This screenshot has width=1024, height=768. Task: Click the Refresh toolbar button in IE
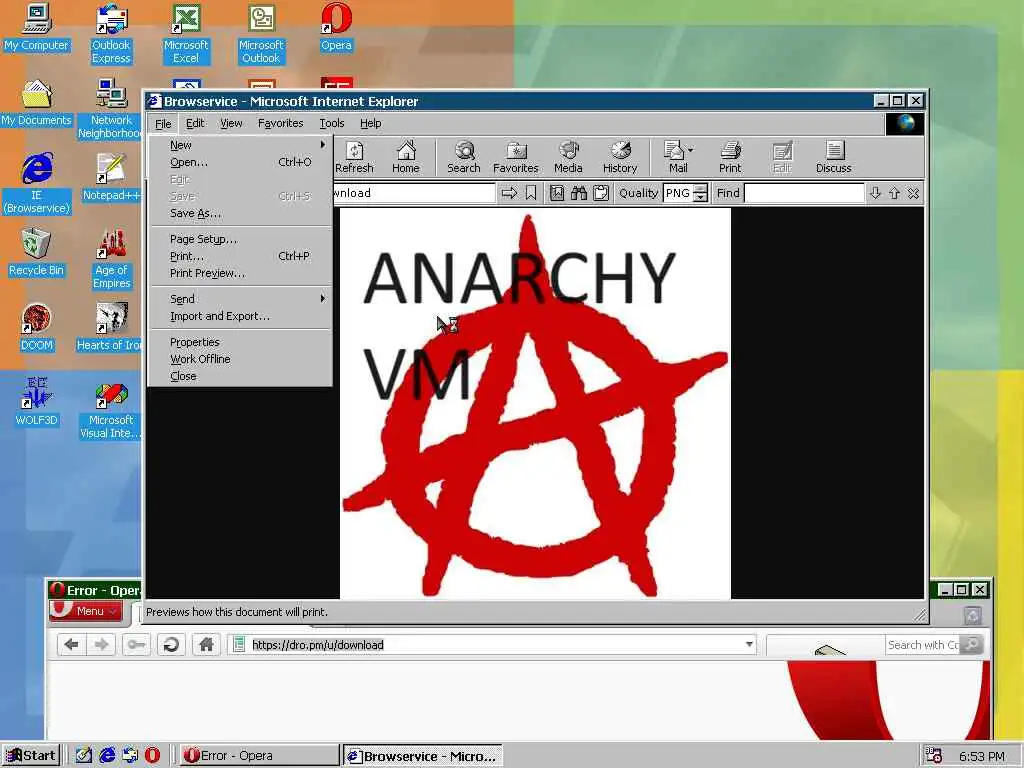354,157
